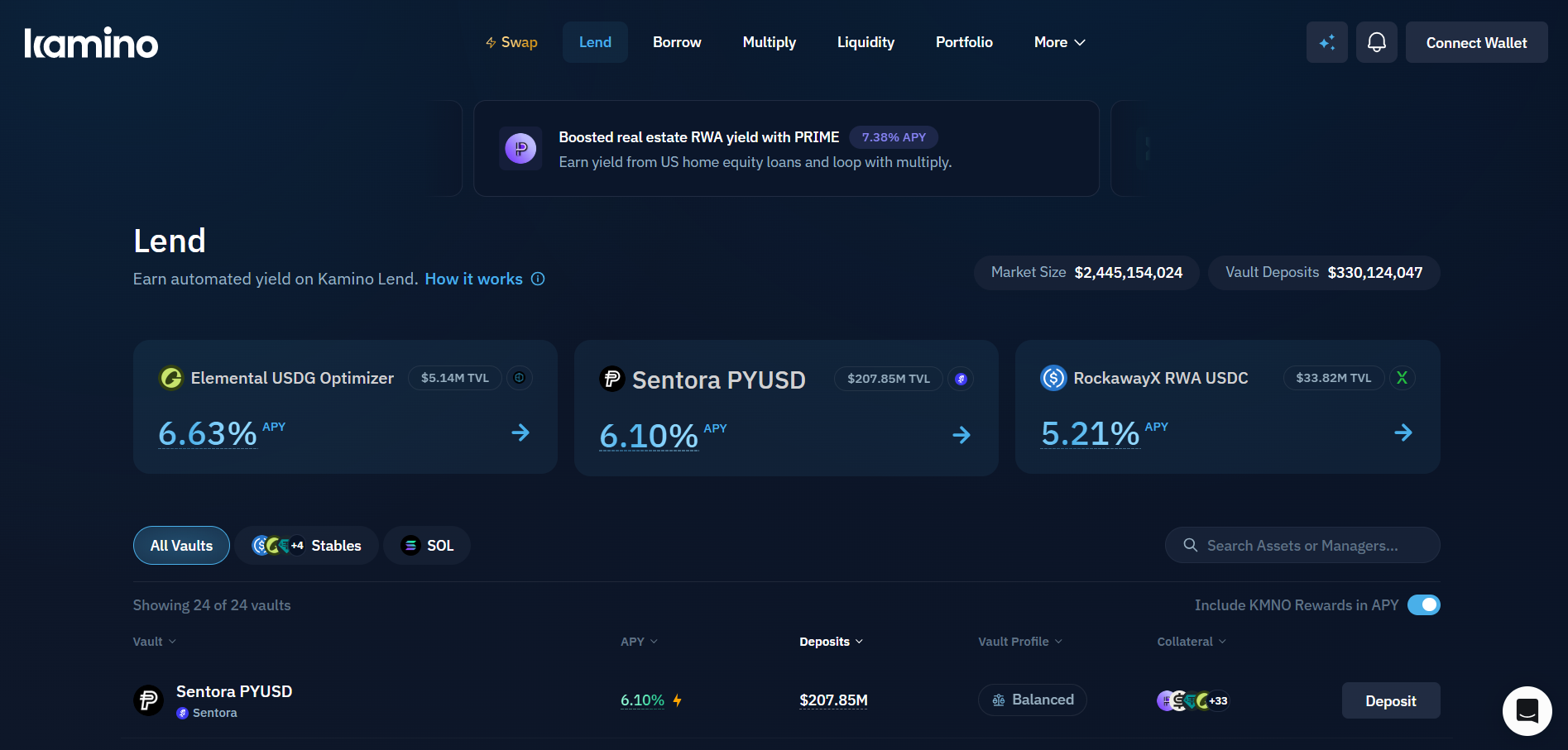Go to the Swap page
1568x750 pixels.
[x=511, y=42]
